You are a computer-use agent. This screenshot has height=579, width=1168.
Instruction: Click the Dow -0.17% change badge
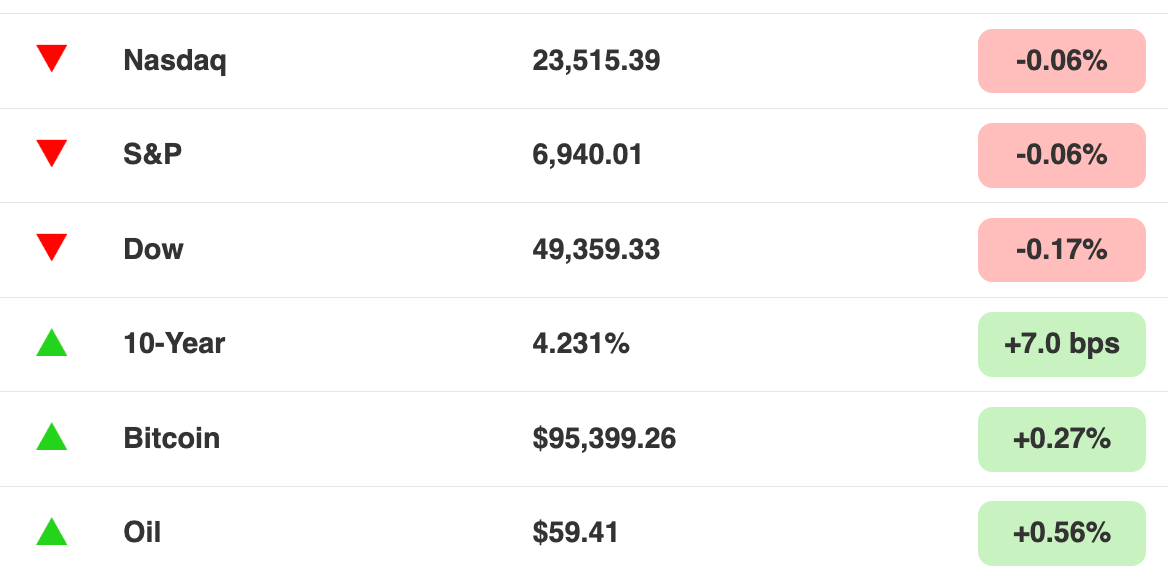pos(1061,250)
